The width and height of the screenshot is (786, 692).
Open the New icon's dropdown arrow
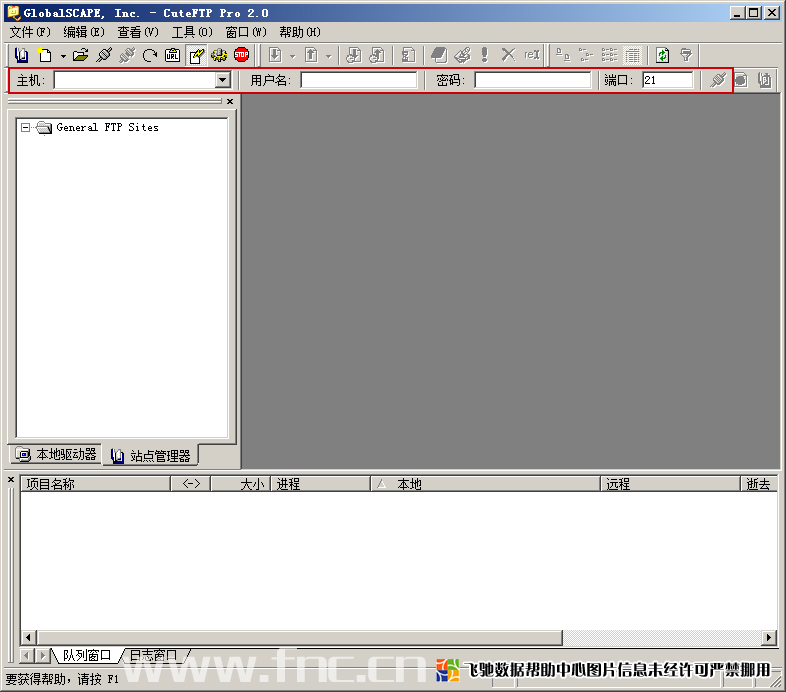click(63, 56)
